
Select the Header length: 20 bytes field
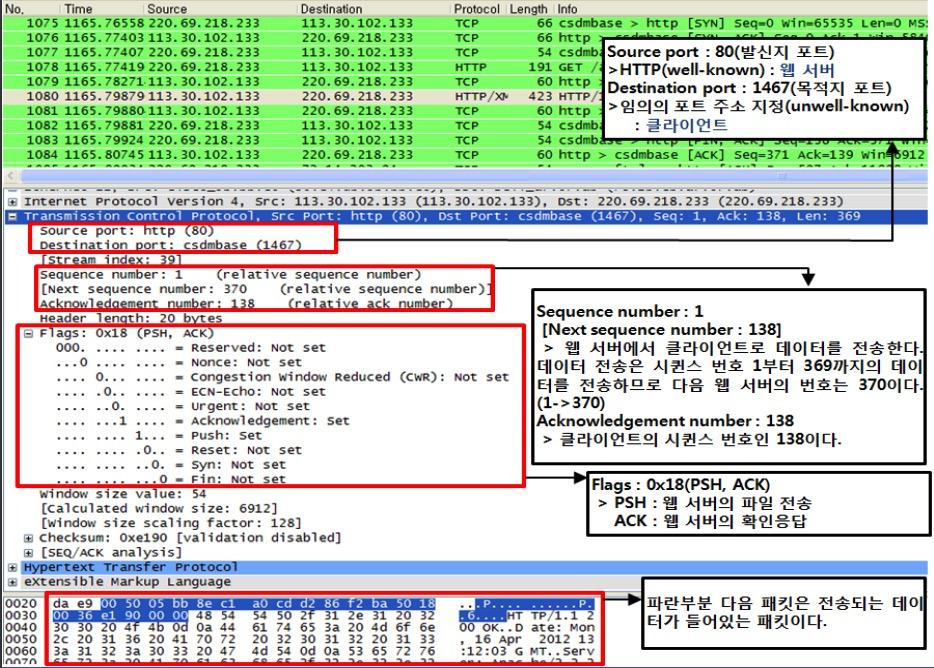point(130,319)
